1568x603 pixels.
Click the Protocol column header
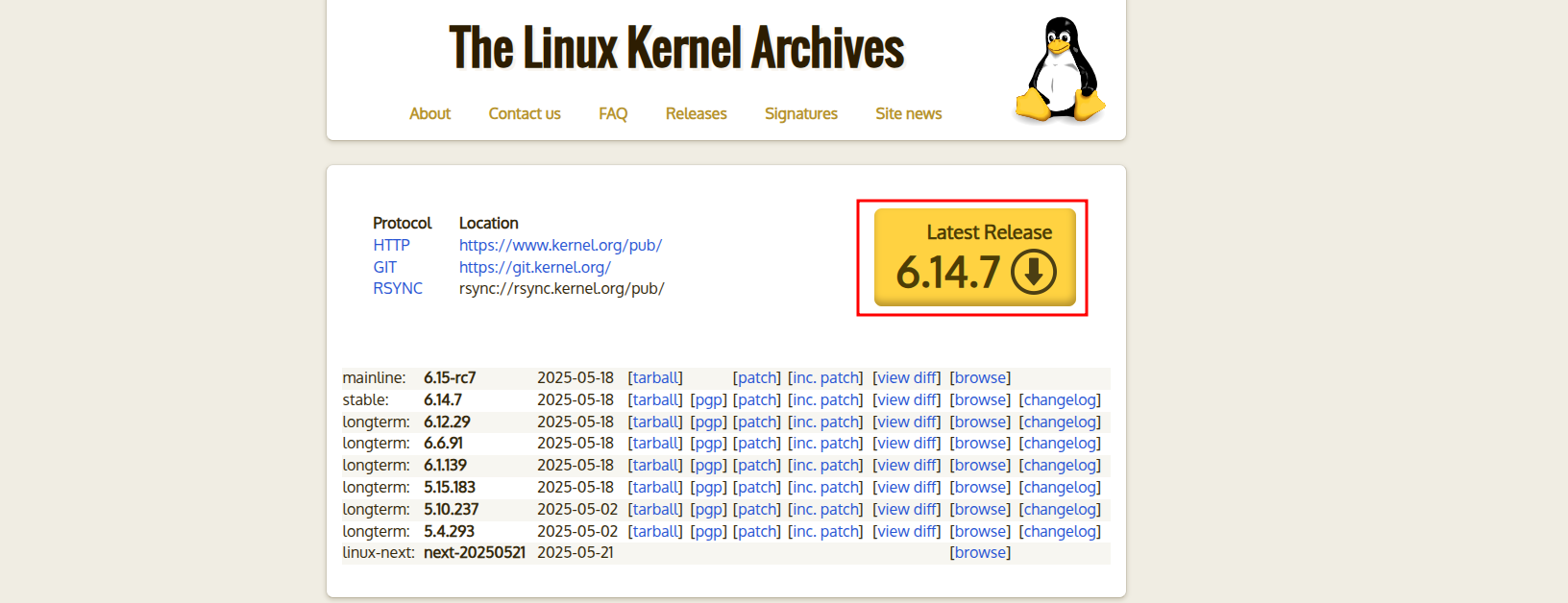coord(403,223)
